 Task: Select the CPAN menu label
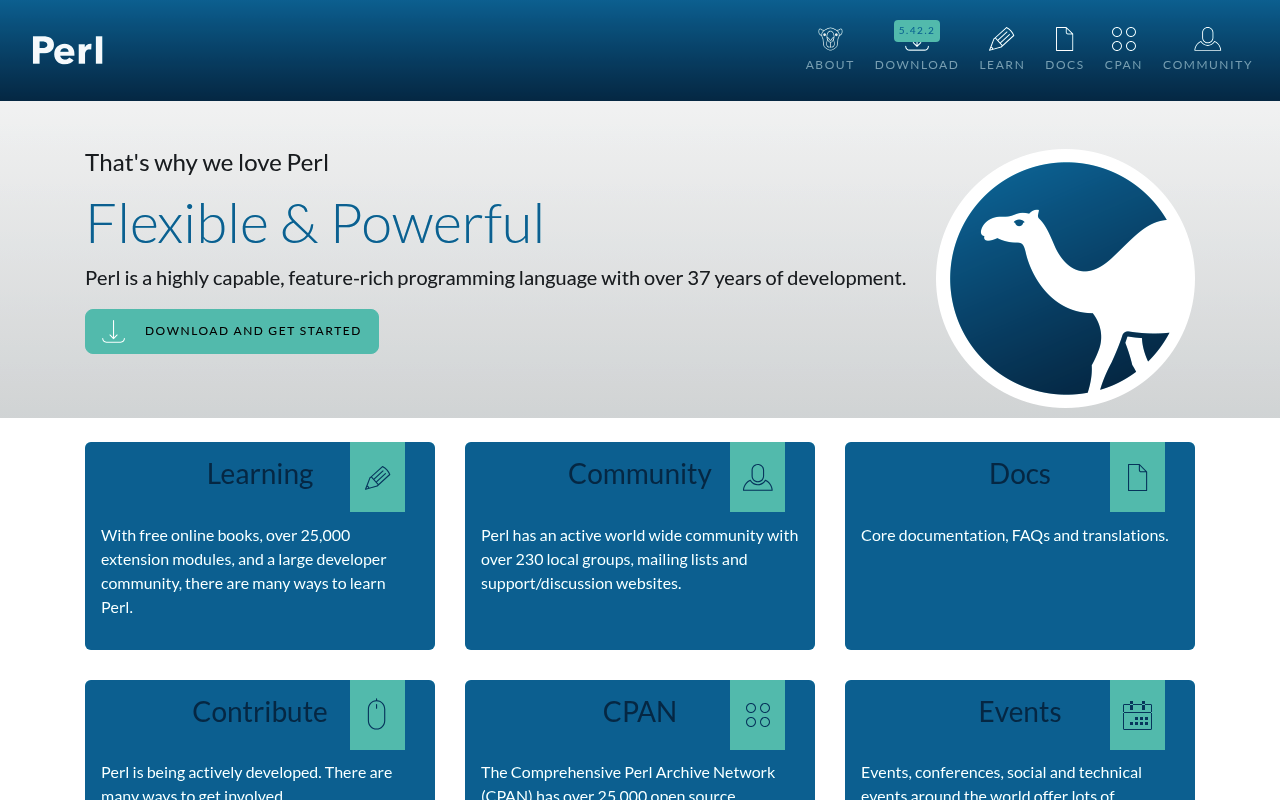point(1124,65)
